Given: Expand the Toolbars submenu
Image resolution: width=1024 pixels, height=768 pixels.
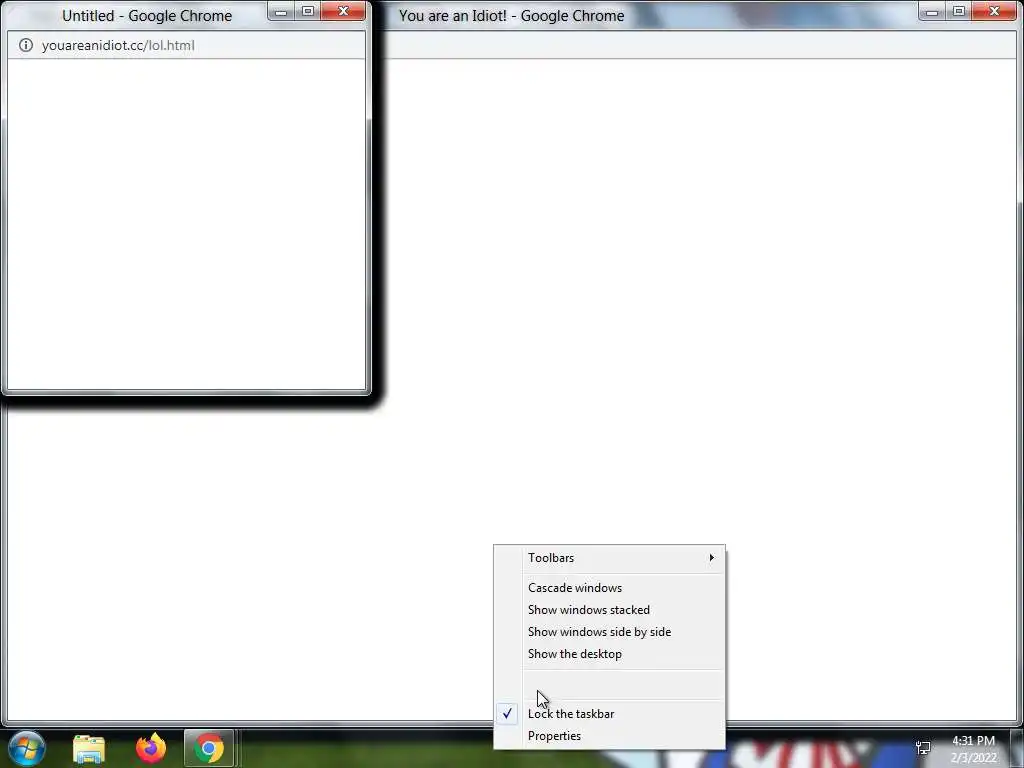Looking at the screenshot, I should click(609, 558).
